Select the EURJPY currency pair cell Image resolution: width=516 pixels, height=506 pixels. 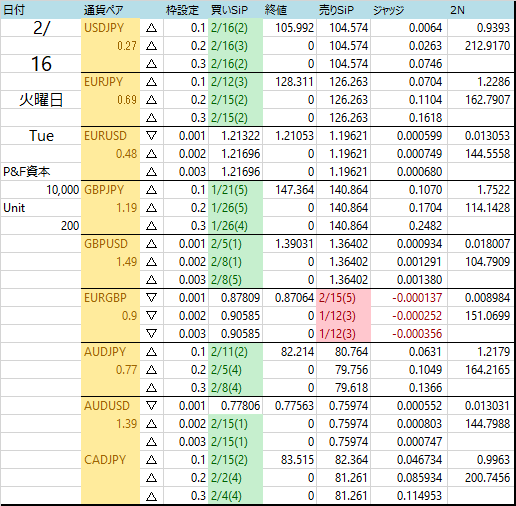[x=110, y=82]
